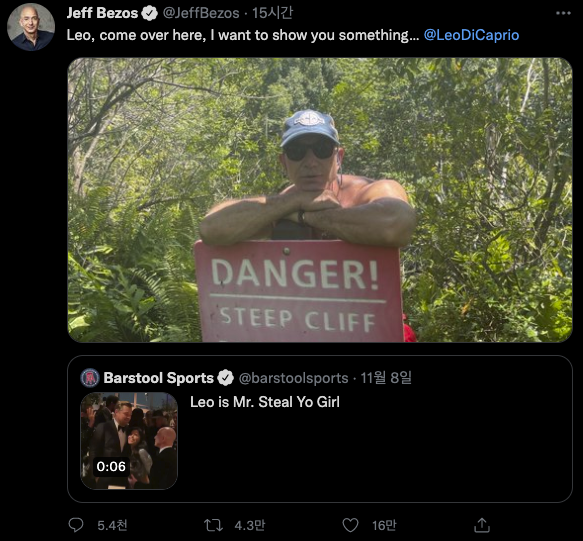
Task: Open the 15시간 tweet timestamp
Action: pyautogui.click(x=273, y=13)
